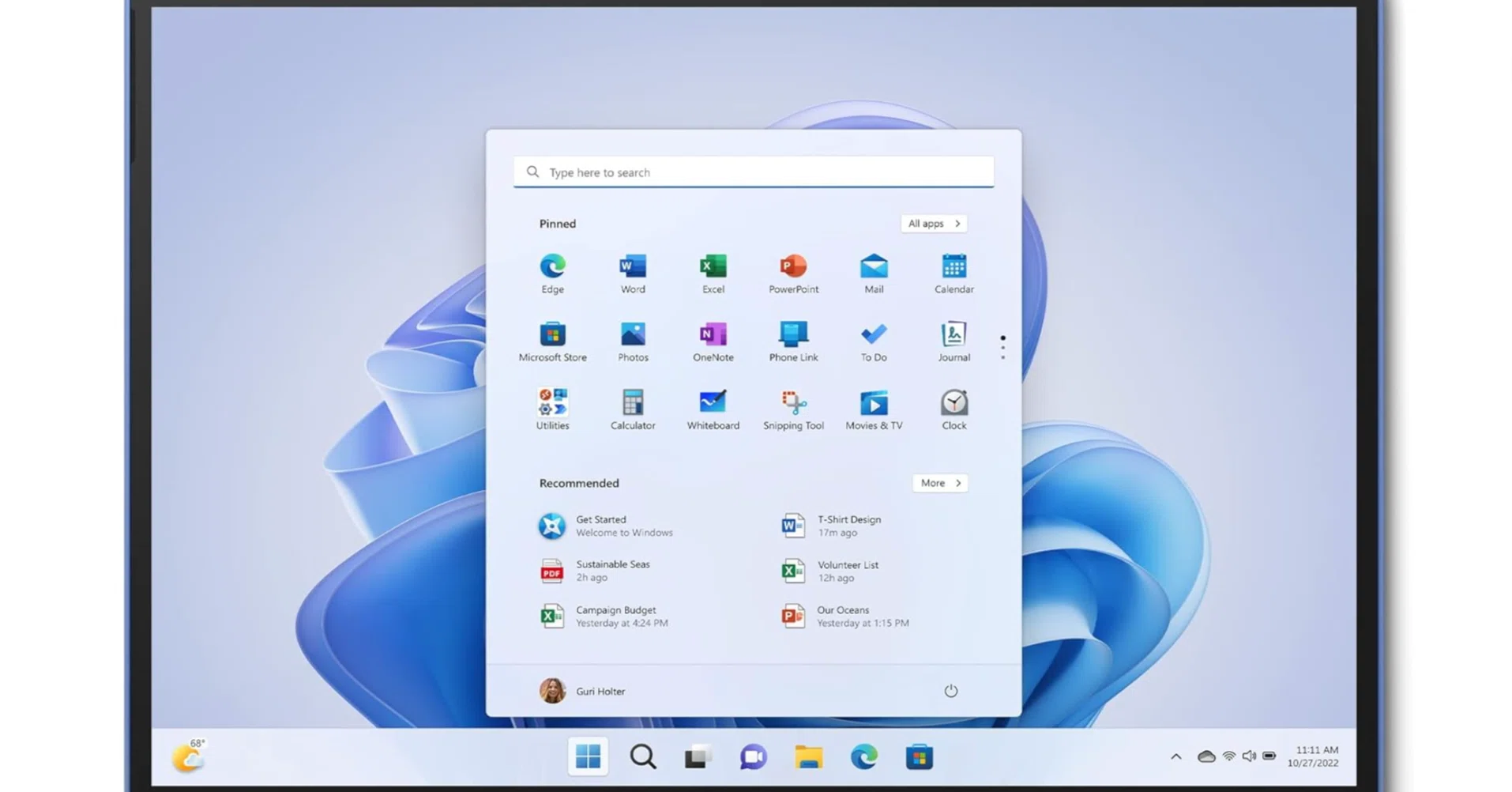Open the clock and date 11:11 AM
This screenshot has height=792, width=1512.
1313,756
